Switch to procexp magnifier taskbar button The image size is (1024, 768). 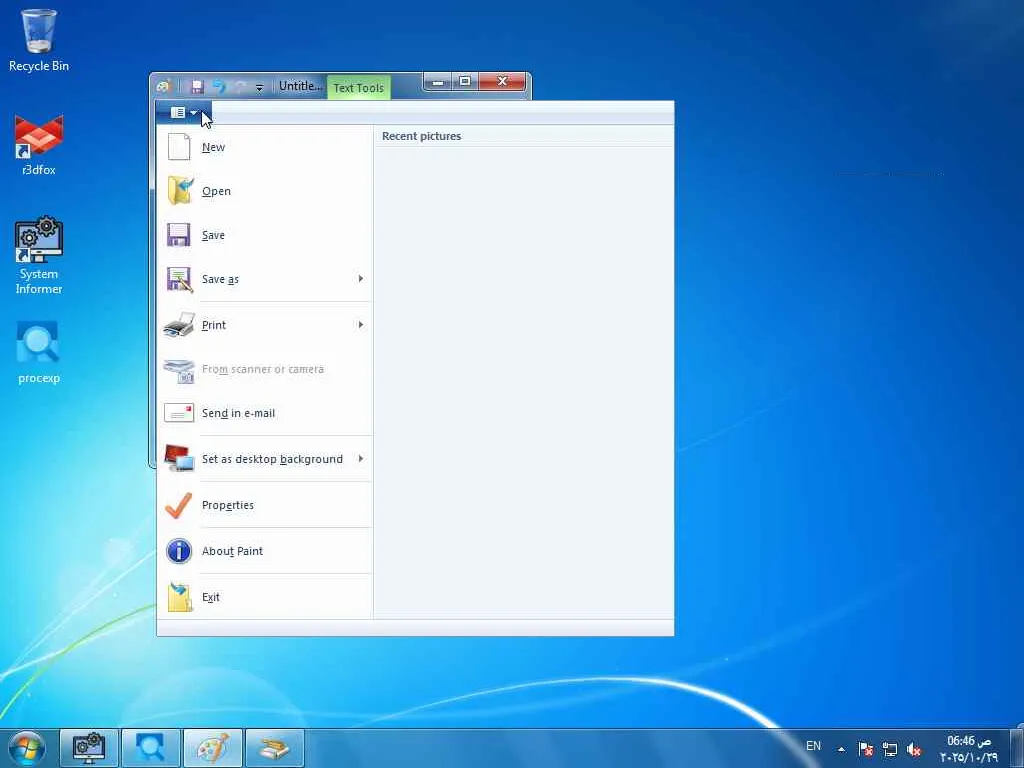[151, 748]
